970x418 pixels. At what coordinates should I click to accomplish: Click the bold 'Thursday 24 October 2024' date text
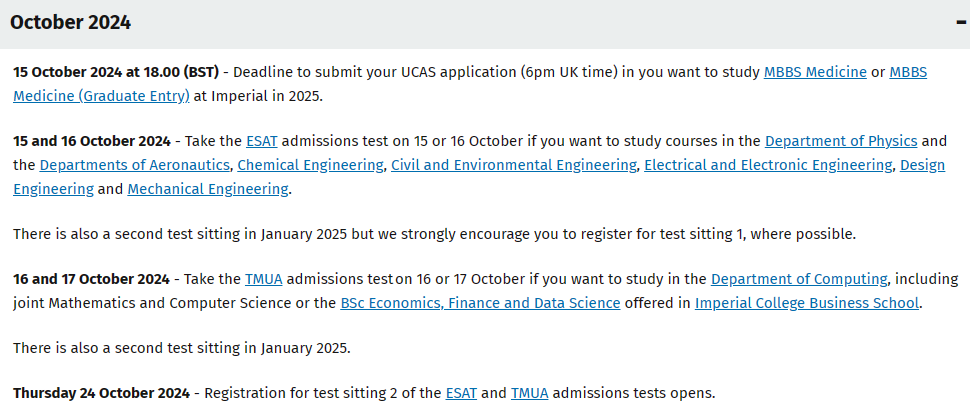pyautogui.click(x=101, y=393)
